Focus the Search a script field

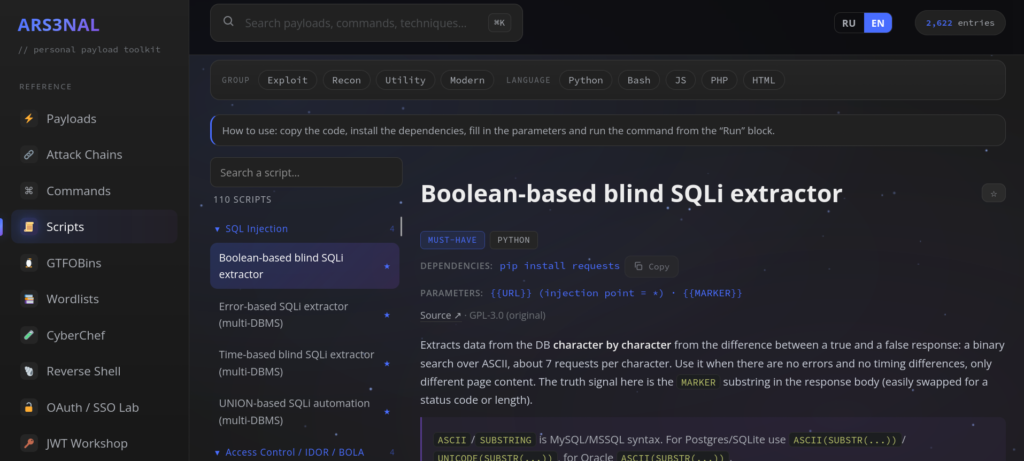click(x=306, y=172)
